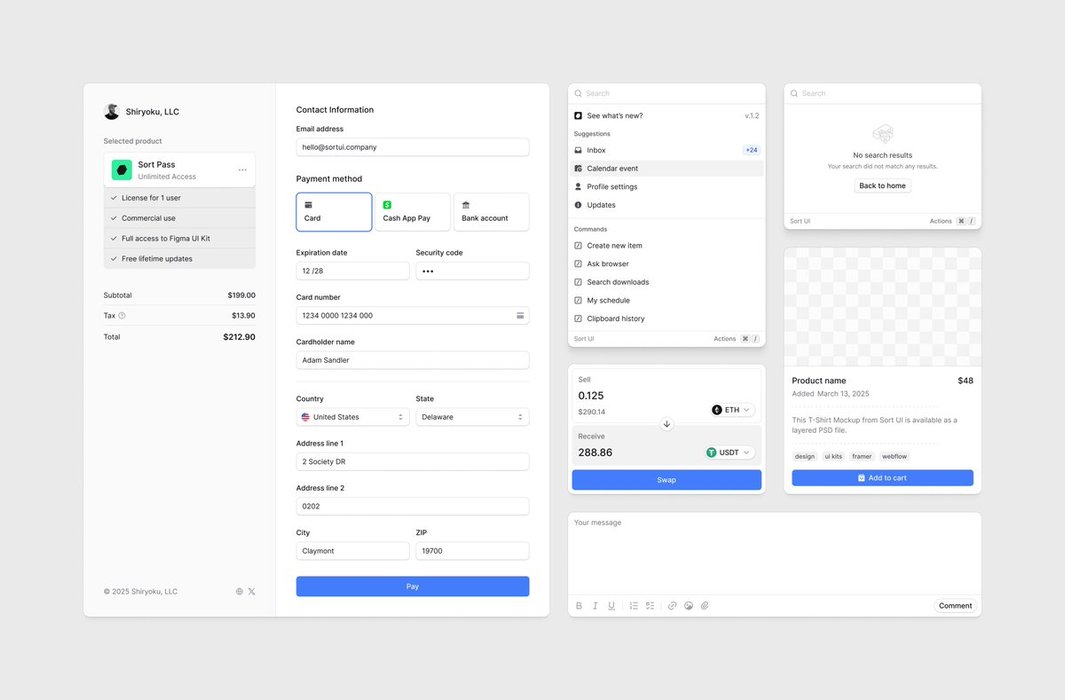Attach a file using the paperclip icon
1065x700 pixels.
704,606
